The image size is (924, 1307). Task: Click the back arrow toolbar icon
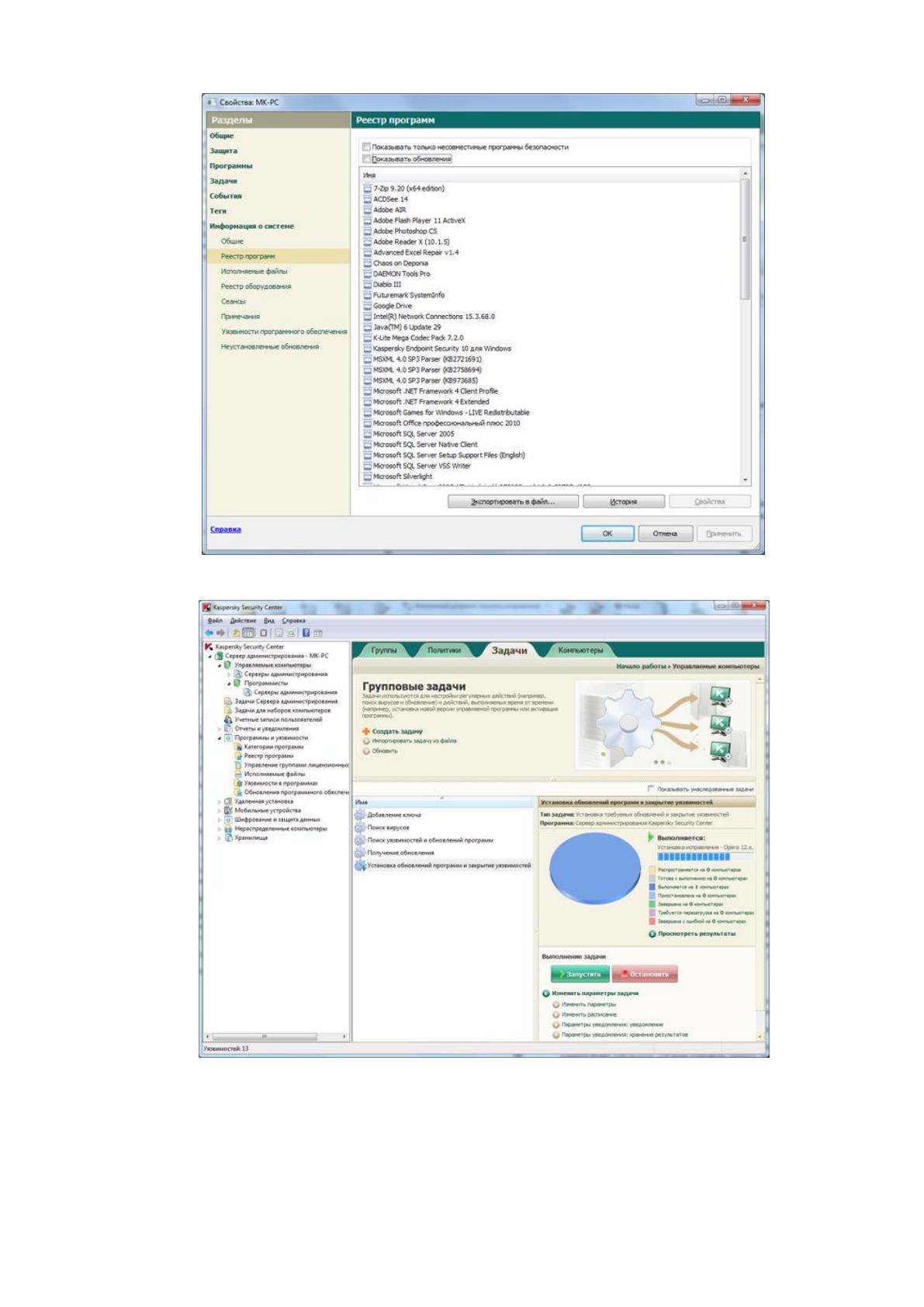coord(209,633)
